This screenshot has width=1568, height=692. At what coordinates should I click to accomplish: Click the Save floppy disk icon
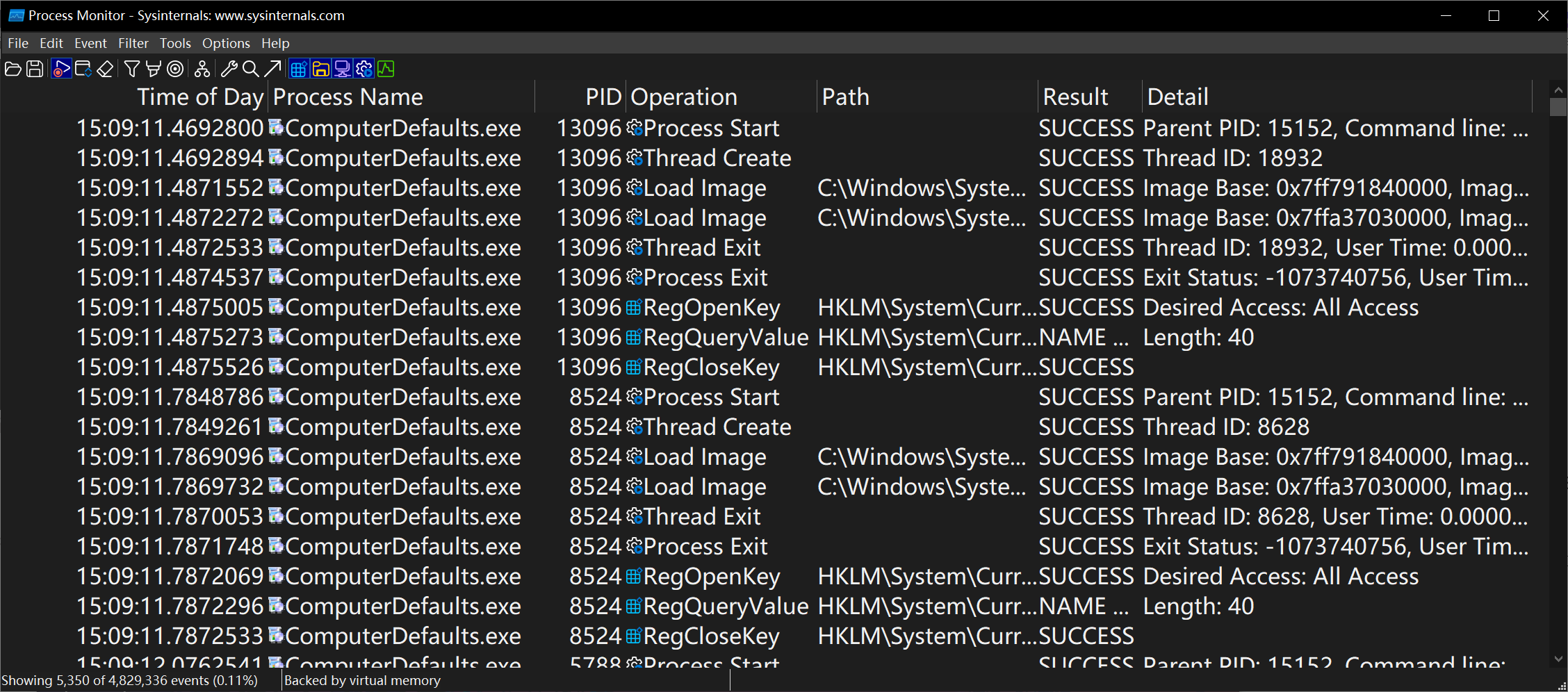click(x=35, y=69)
